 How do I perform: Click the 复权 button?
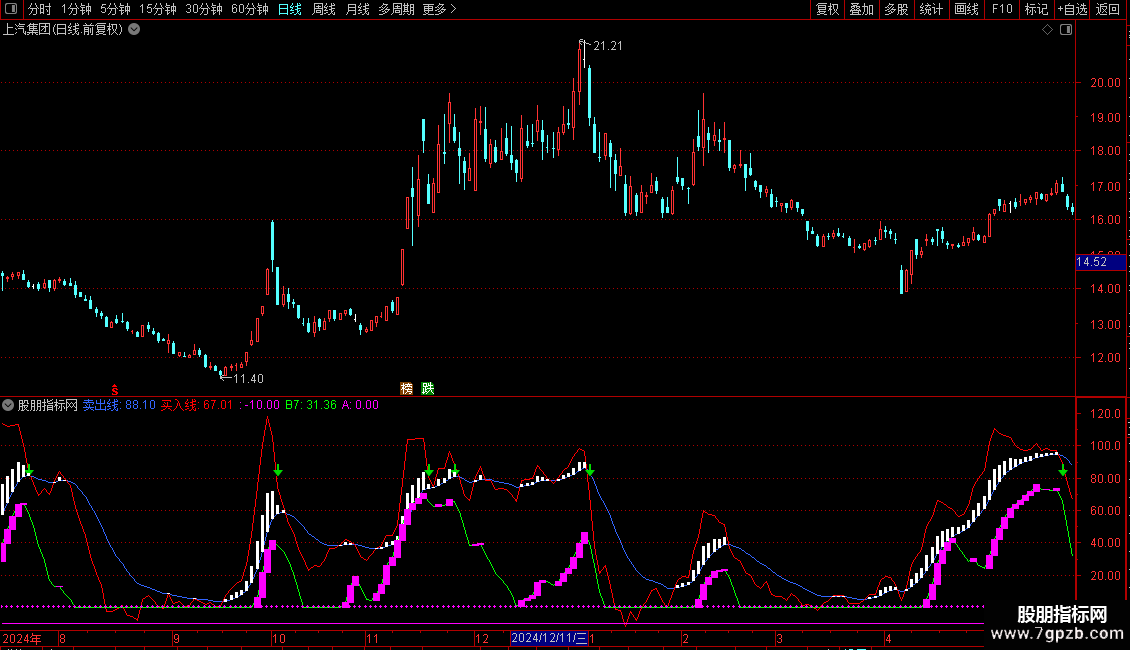[827, 9]
